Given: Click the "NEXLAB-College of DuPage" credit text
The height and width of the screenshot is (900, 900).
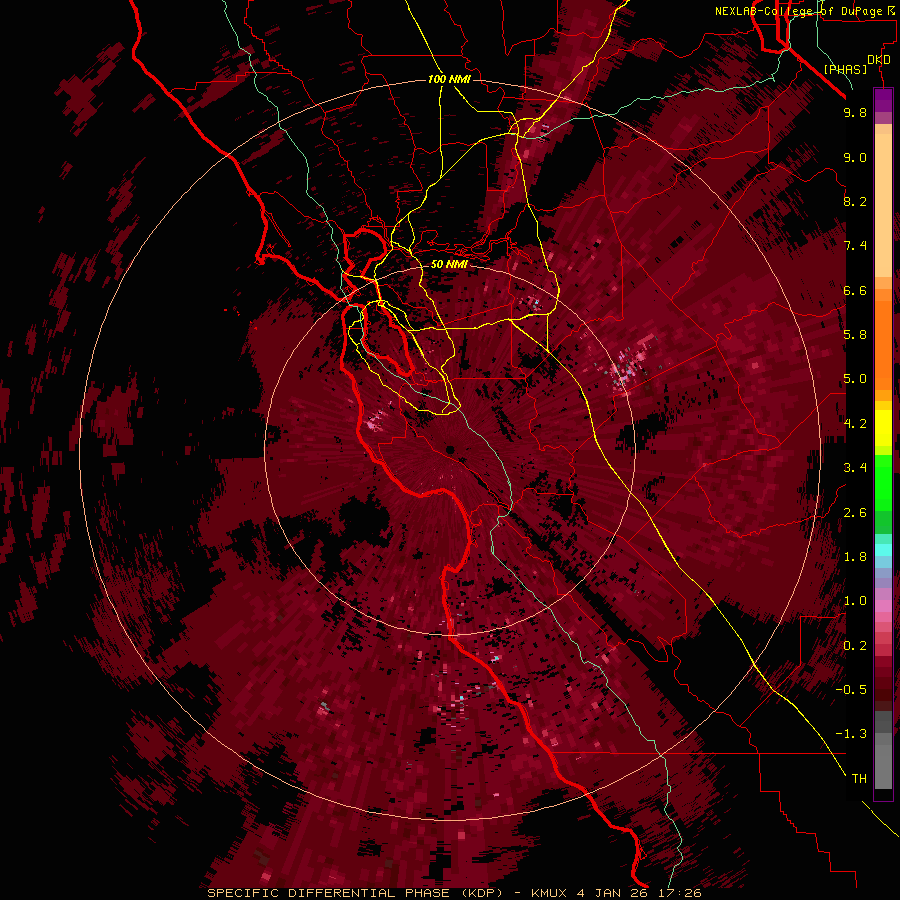Looking at the screenshot, I should point(798,11).
